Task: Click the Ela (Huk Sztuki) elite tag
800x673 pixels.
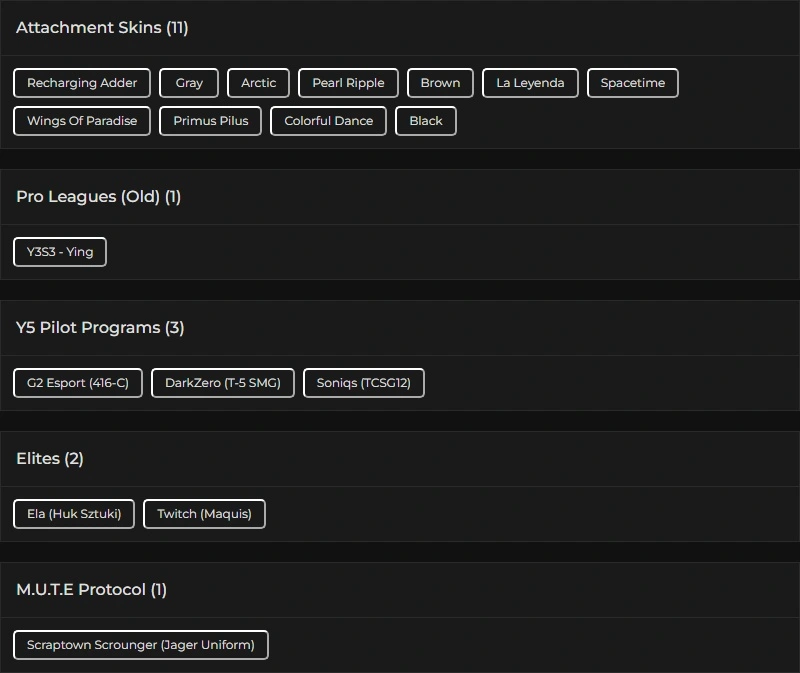Action: [x=74, y=514]
